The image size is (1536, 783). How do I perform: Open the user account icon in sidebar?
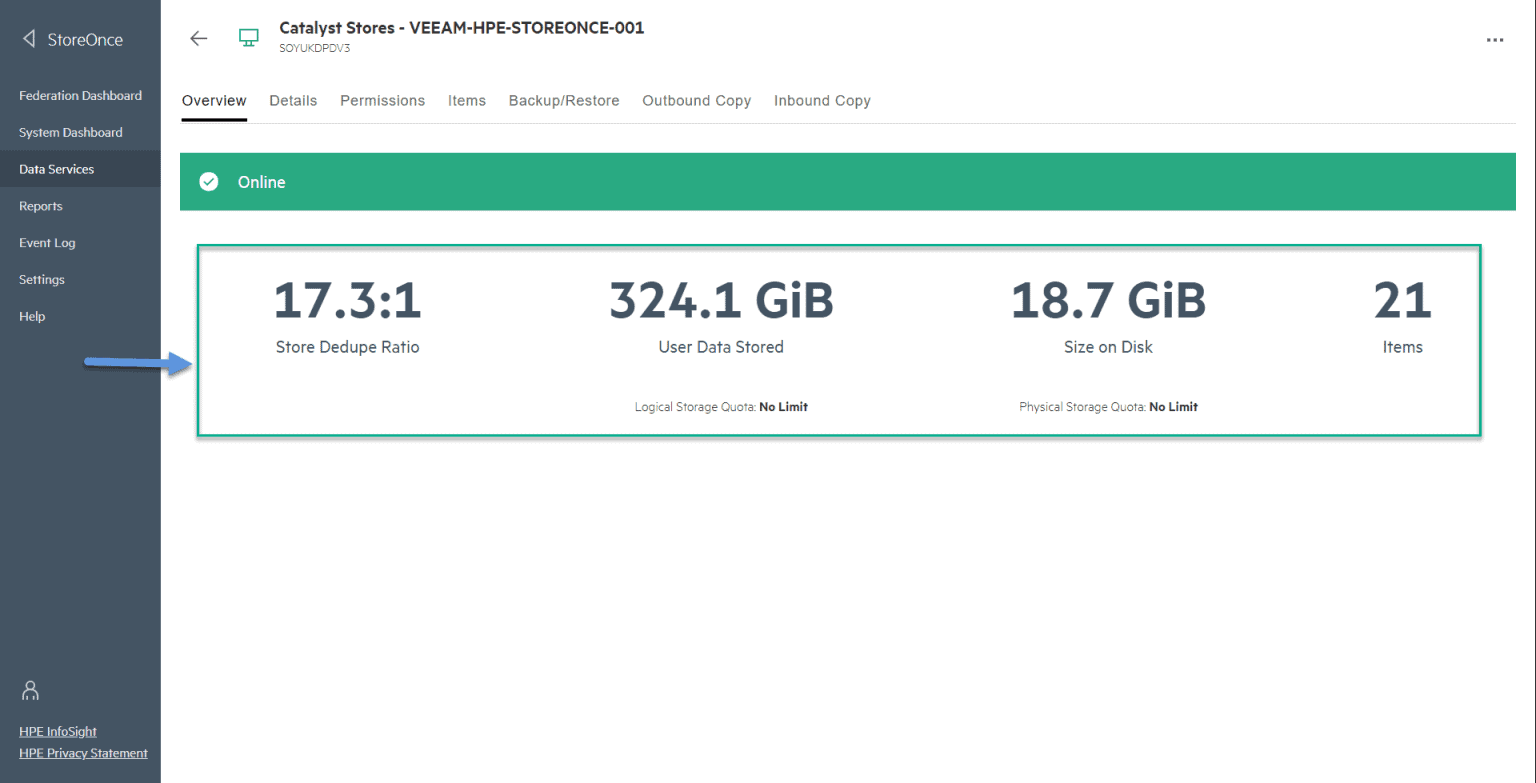[29, 690]
